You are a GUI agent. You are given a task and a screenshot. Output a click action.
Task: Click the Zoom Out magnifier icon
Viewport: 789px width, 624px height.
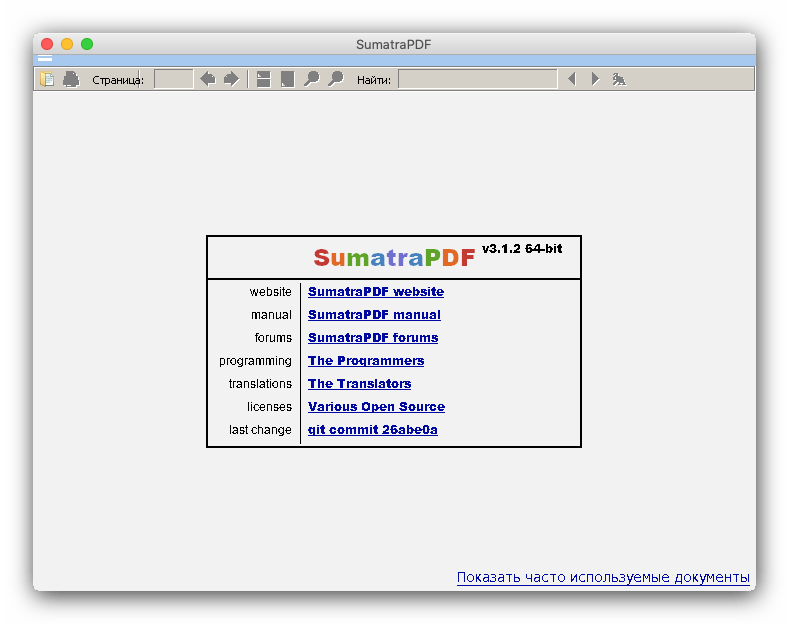point(311,79)
